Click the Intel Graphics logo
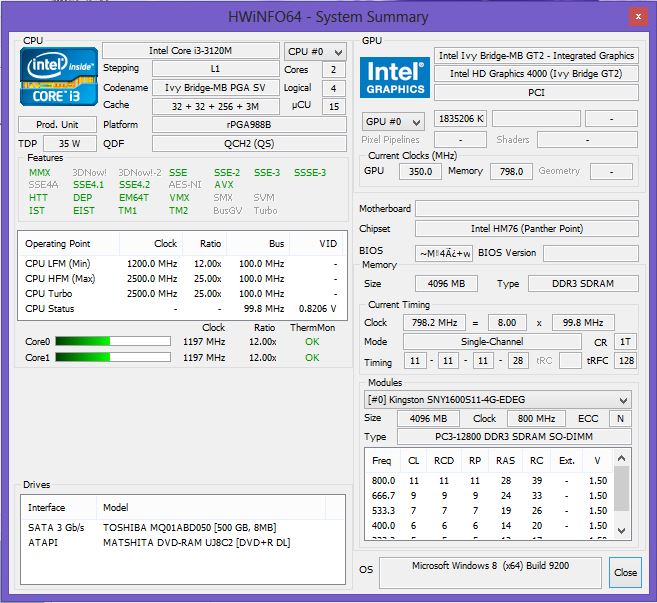The width and height of the screenshot is (657, 603). coord(395,78)
